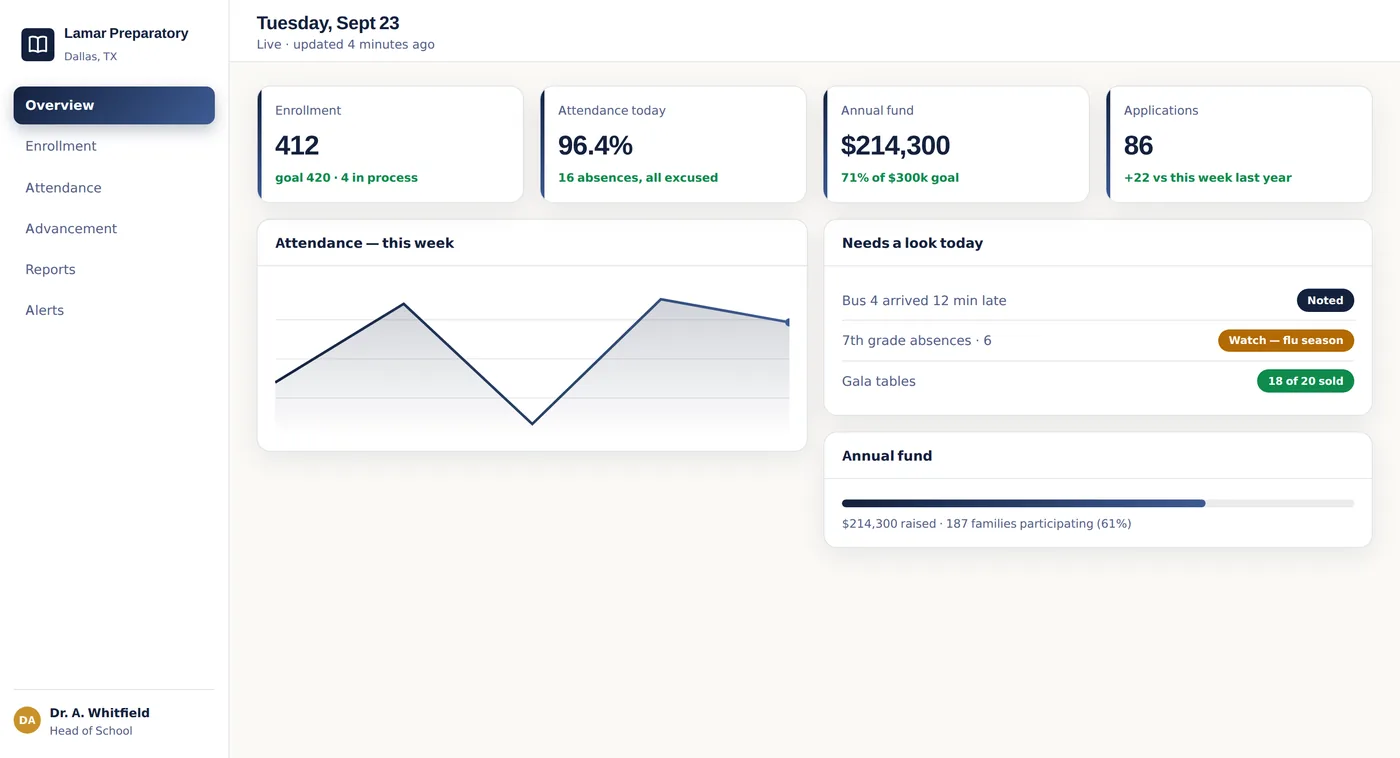This screenshot has width=1400, height=758.
Task: Navigate to Advancement
Action: (x=114, y=229)
